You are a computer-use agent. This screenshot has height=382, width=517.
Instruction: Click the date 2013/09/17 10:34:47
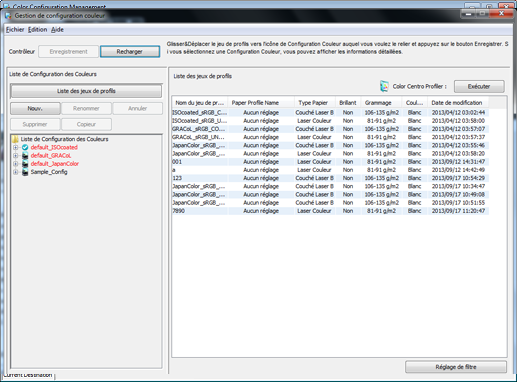point(458,186)
